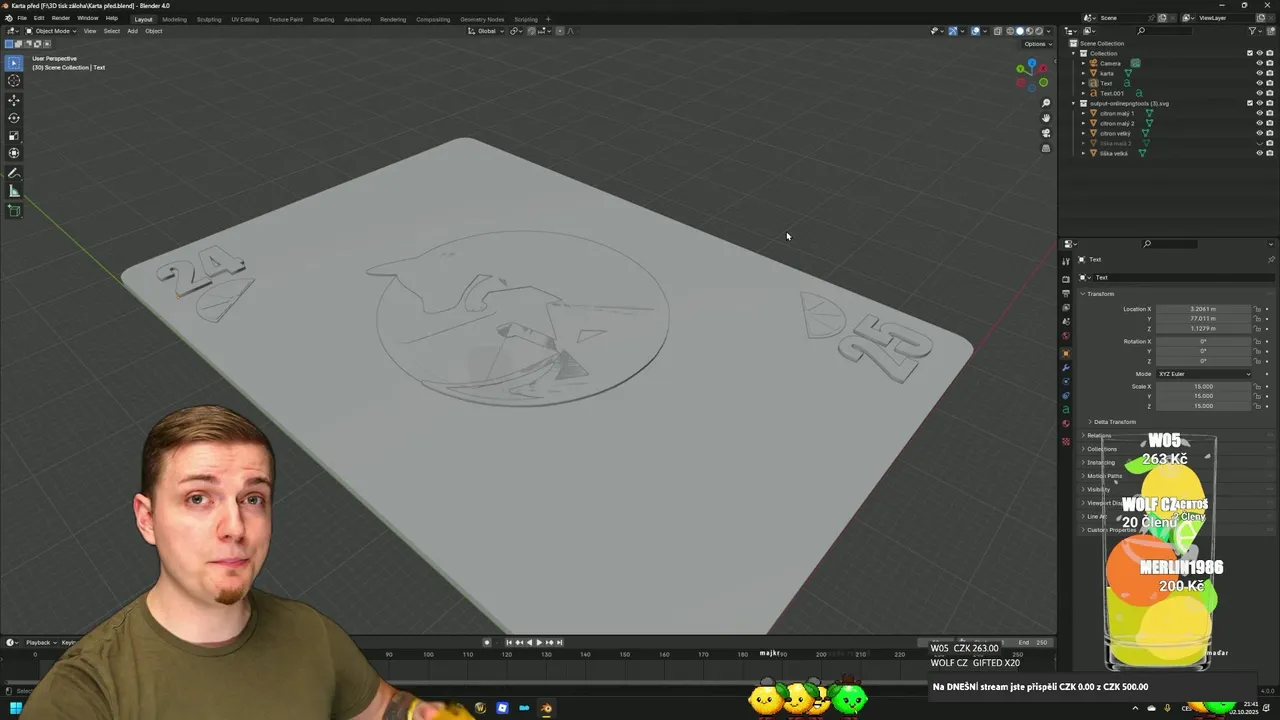Open the Output properties tab
Viewport: 1280px width, 720px height.
(x=1066, y=293)
